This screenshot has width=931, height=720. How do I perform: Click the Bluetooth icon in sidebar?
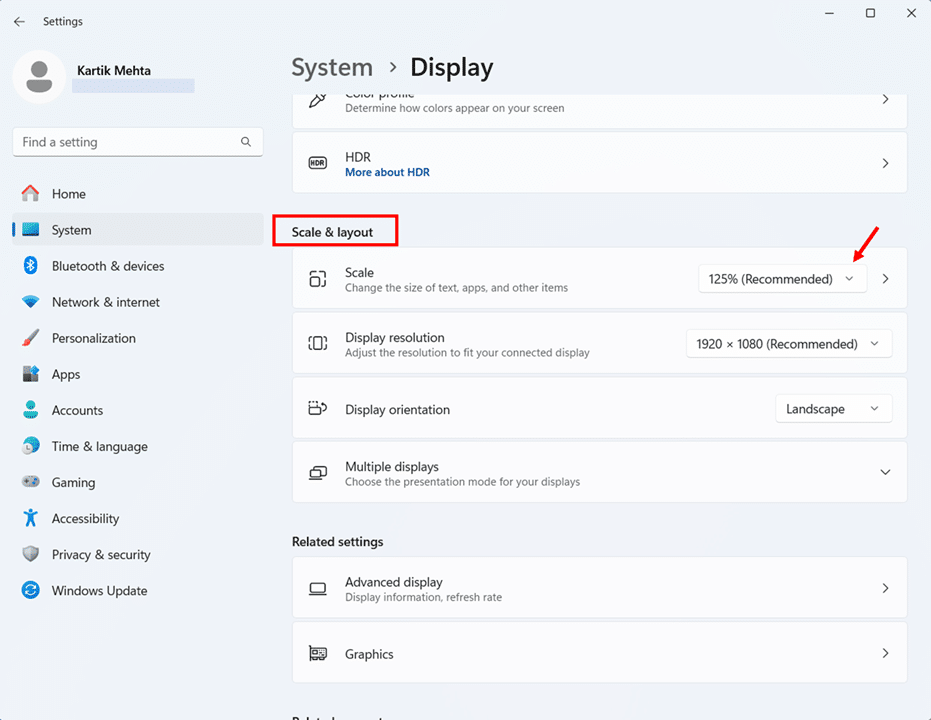[x=30, y=265]
